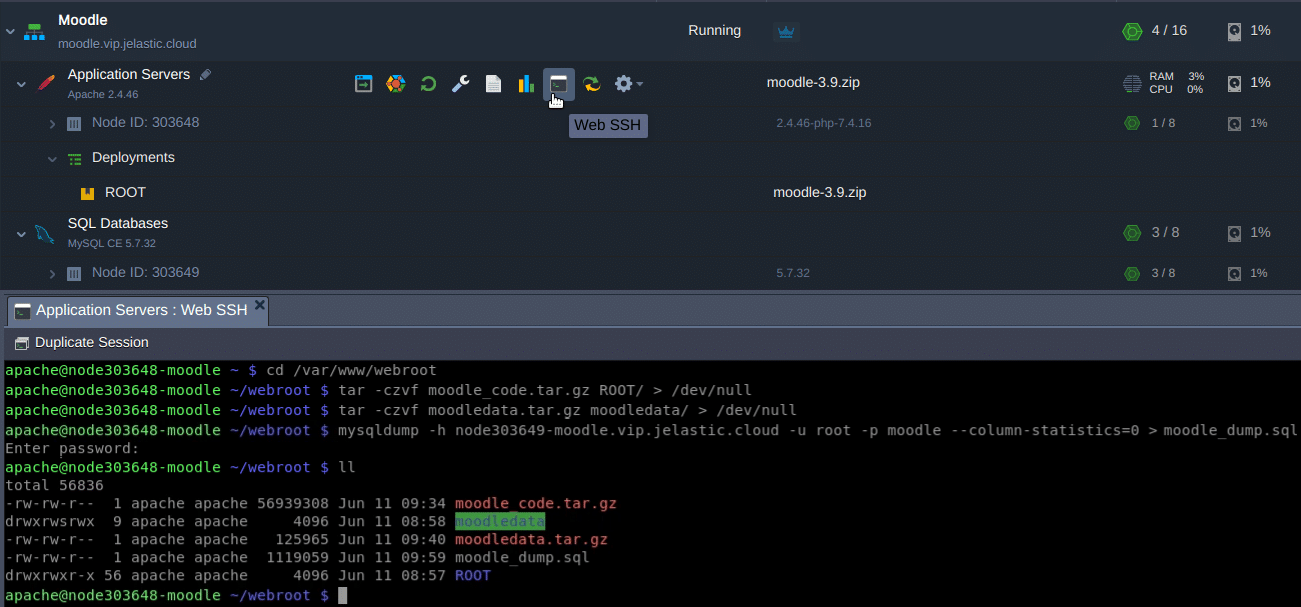This screenshot has height=607, width=1301.
Task: Click the Redeploy Containers arrows icon
Action: 592,84
